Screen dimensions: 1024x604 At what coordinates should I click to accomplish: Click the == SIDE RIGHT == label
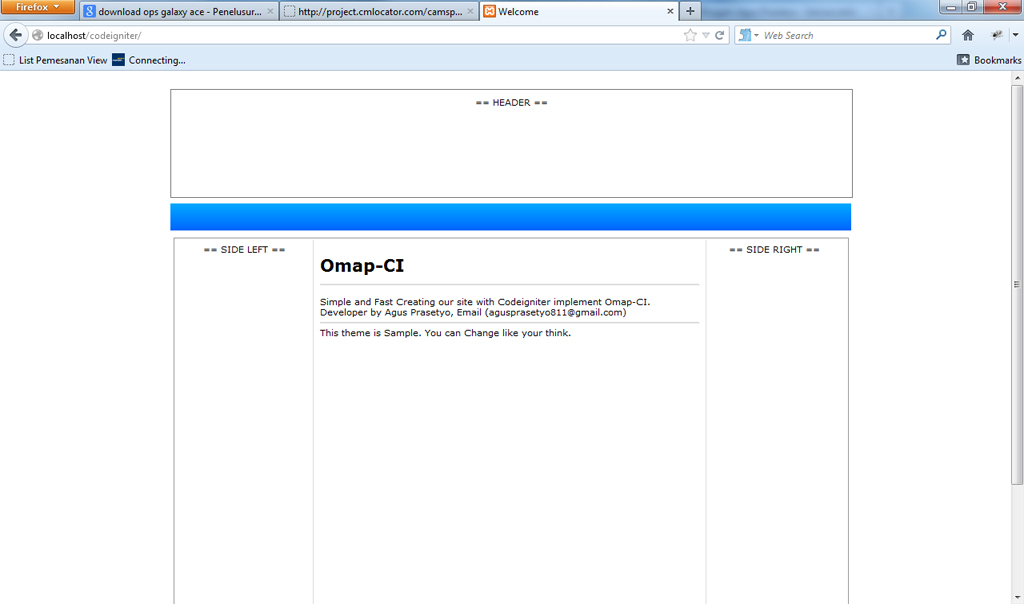(774, 249)
